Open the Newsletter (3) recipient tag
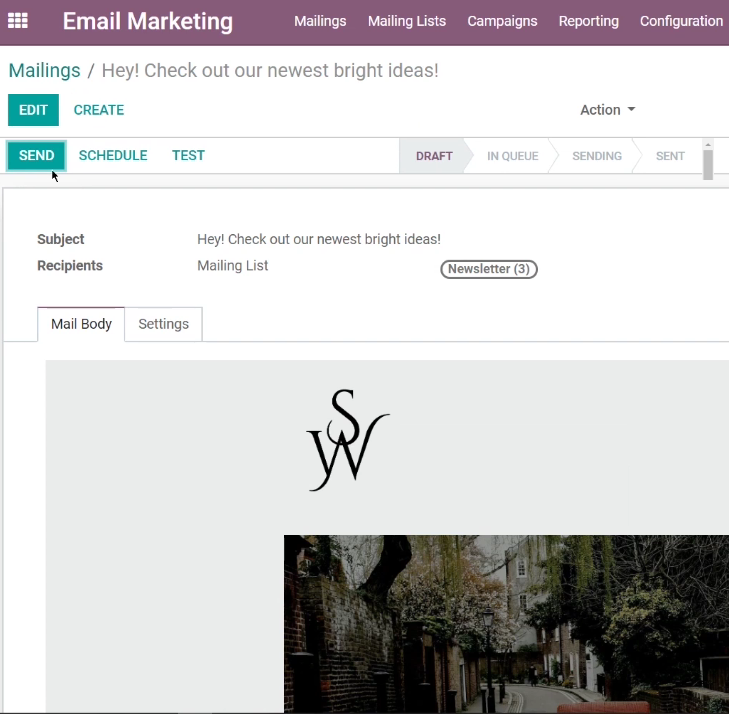 point(489,269)
